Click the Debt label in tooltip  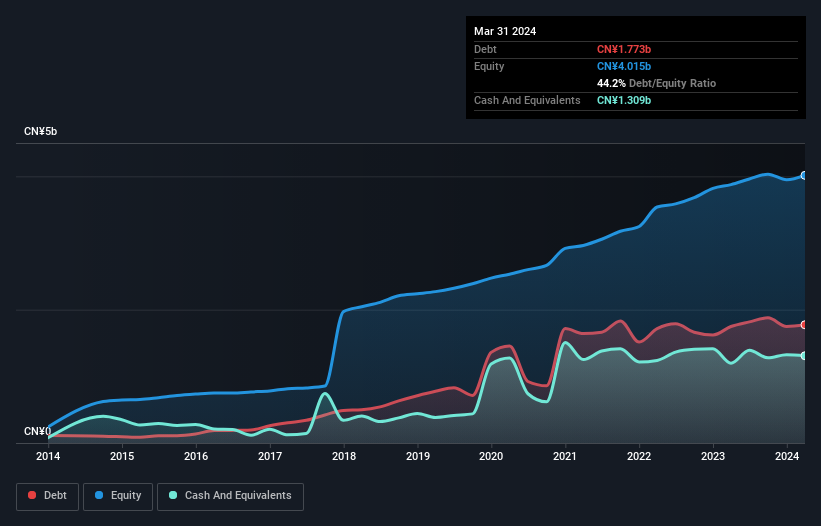coord(485,49)
